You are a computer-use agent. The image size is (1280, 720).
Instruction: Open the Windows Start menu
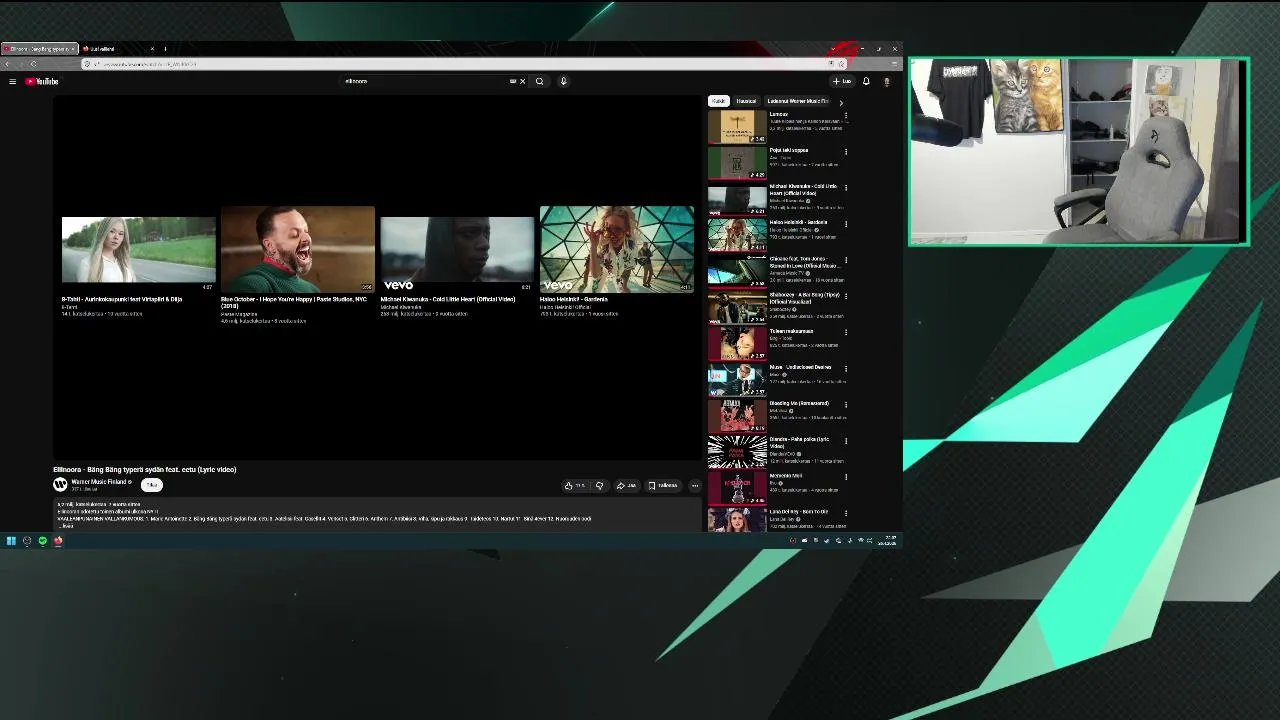click(11, 541)
